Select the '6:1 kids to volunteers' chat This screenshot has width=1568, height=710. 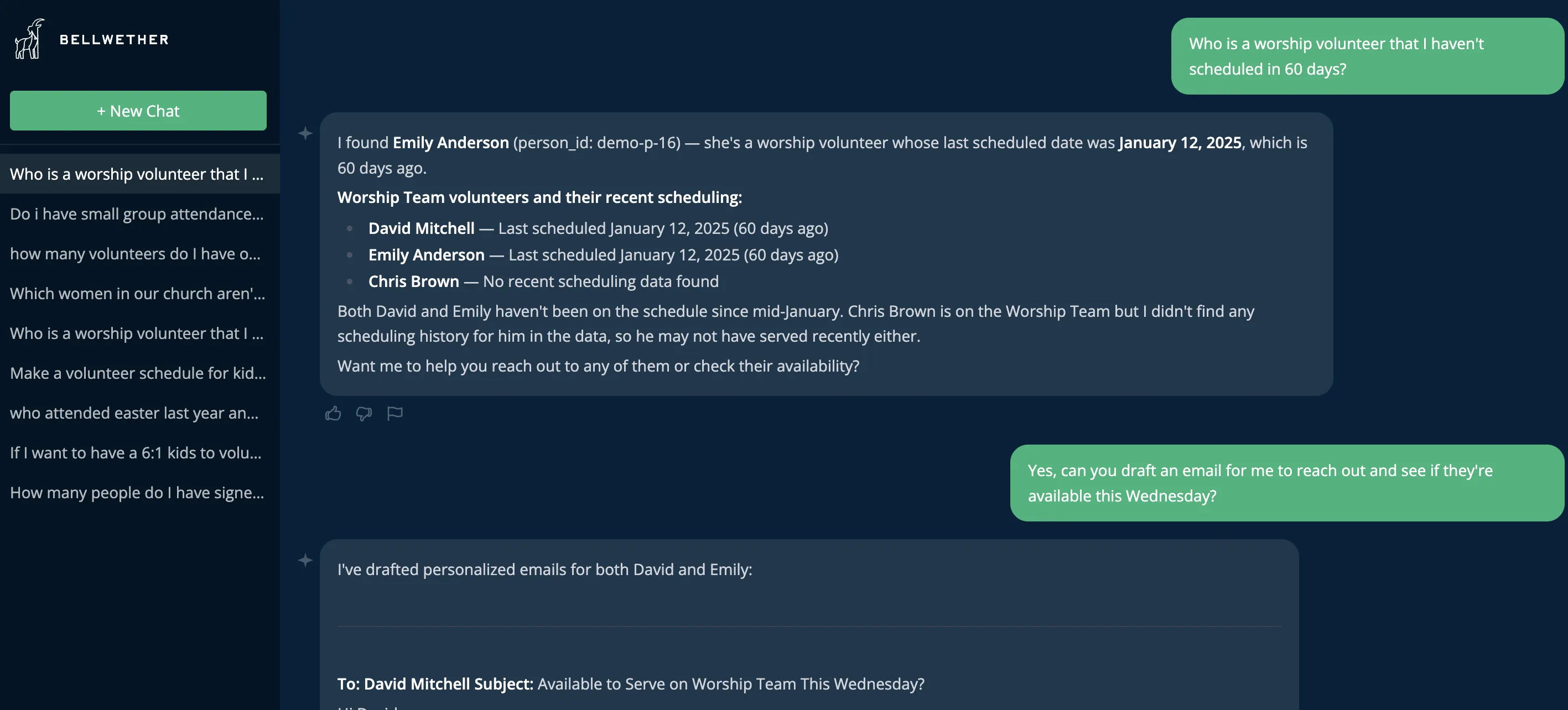pyautogui.click(x=138, y=453)
